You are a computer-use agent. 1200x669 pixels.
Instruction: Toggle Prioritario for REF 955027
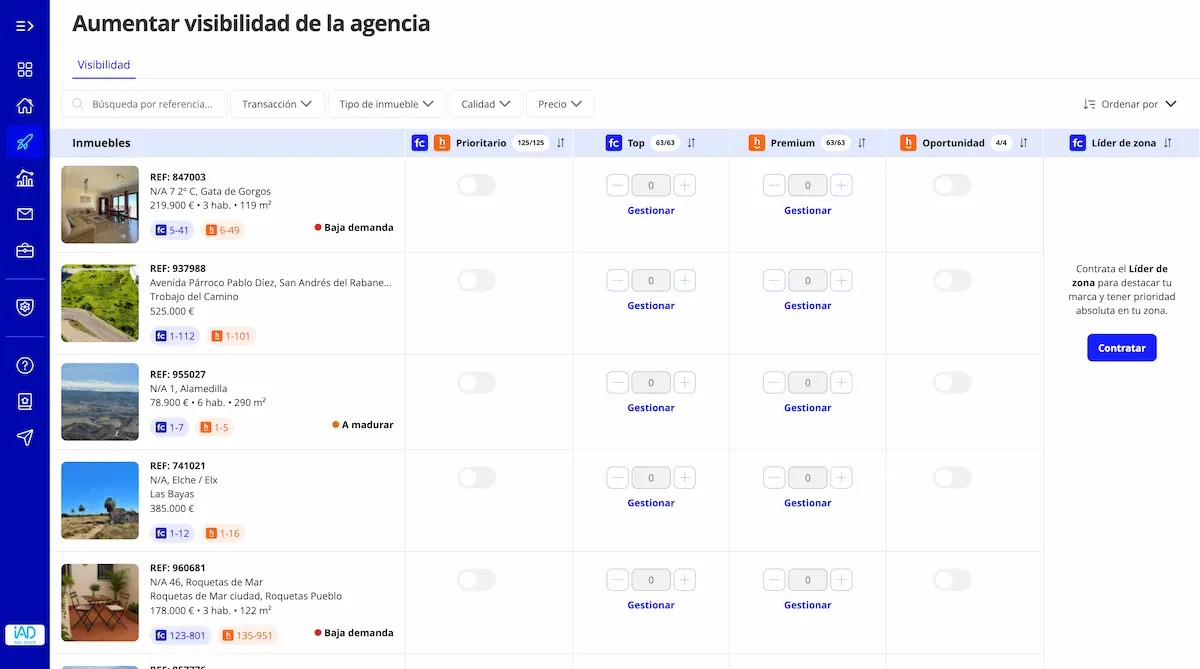[x=476, y=382]
